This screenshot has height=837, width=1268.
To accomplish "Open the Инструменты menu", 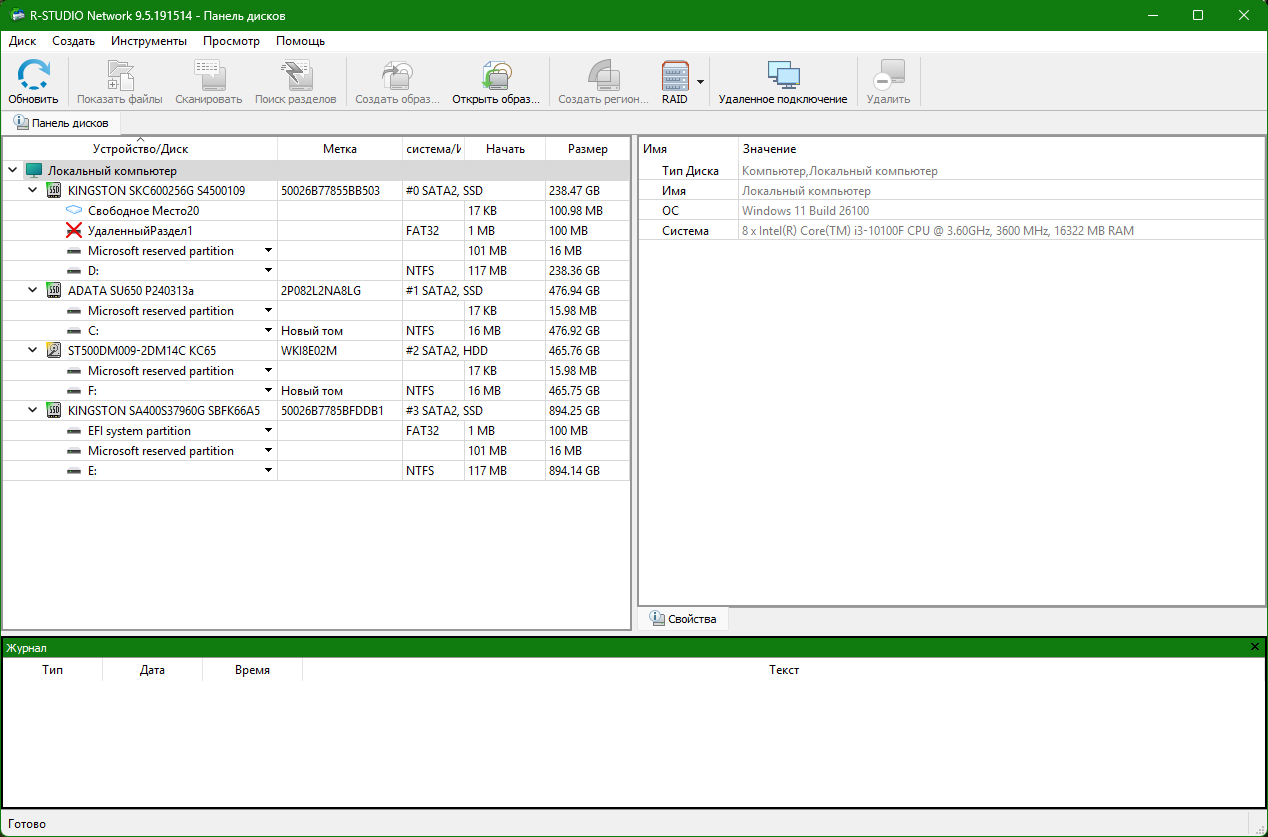I will point(149,41).
